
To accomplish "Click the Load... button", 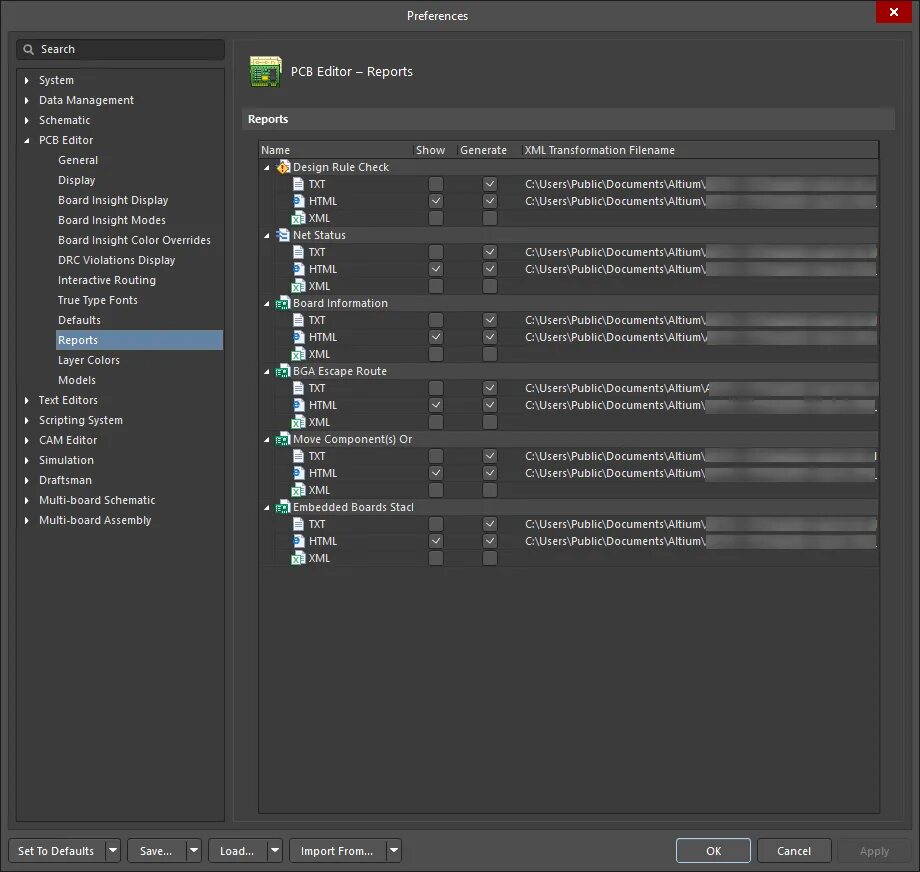I will coord(237,850).
